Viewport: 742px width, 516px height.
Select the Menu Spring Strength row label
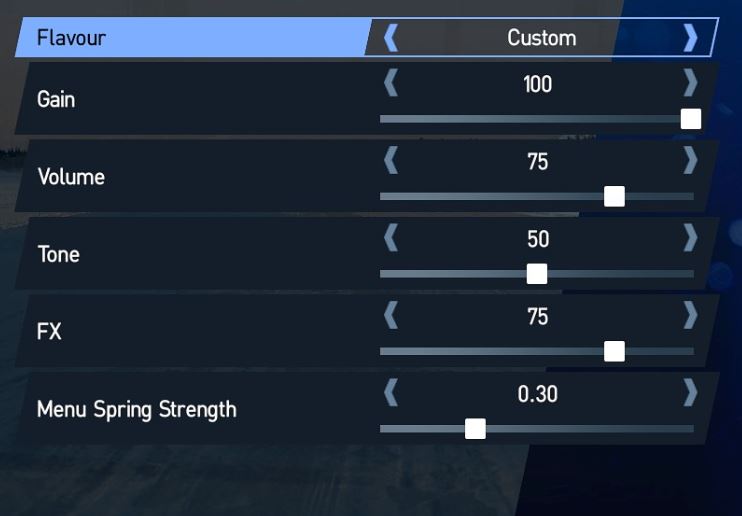[137, 410]
